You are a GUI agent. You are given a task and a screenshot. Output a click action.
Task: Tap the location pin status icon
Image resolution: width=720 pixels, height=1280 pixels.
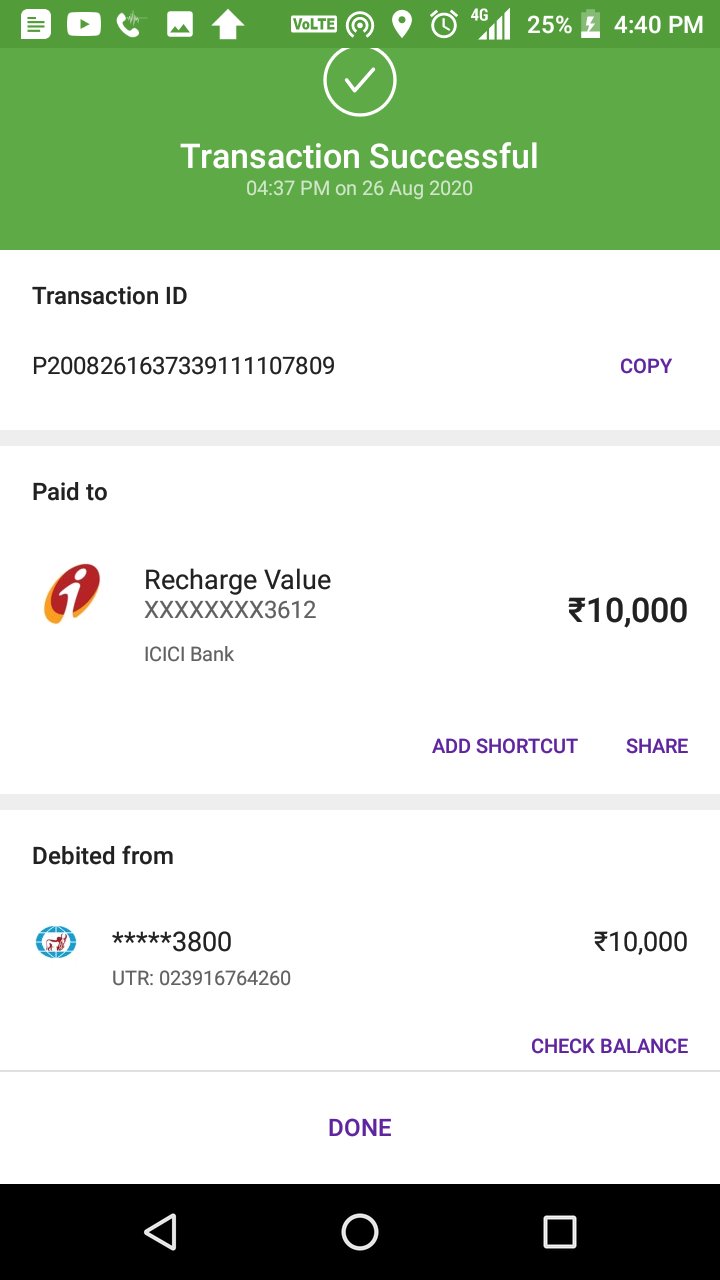pos(402,24)
